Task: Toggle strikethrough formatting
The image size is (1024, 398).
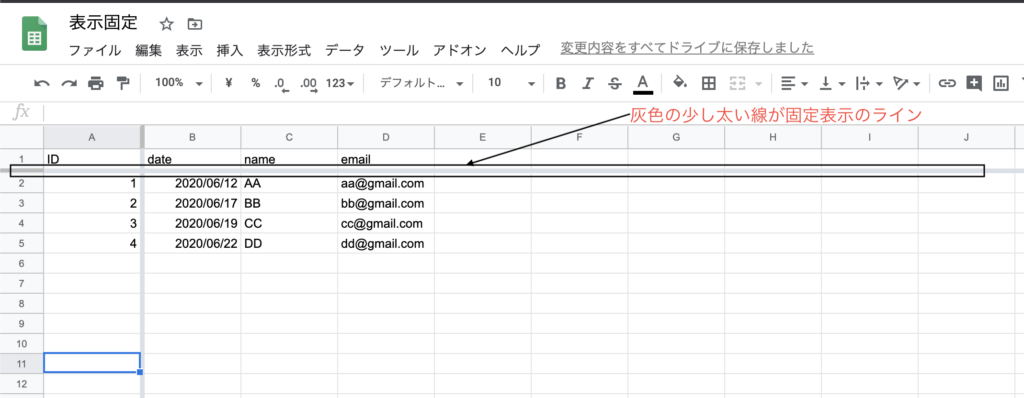Action: coord(615,83)
